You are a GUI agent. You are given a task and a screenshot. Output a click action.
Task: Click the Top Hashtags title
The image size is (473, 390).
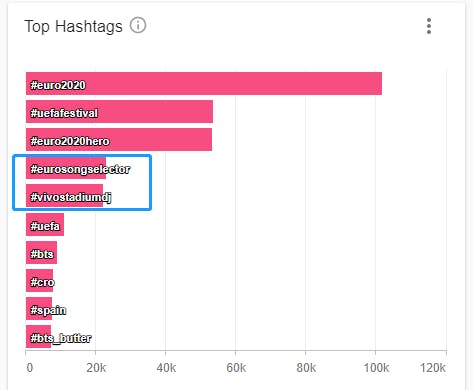tap(73, 26)
